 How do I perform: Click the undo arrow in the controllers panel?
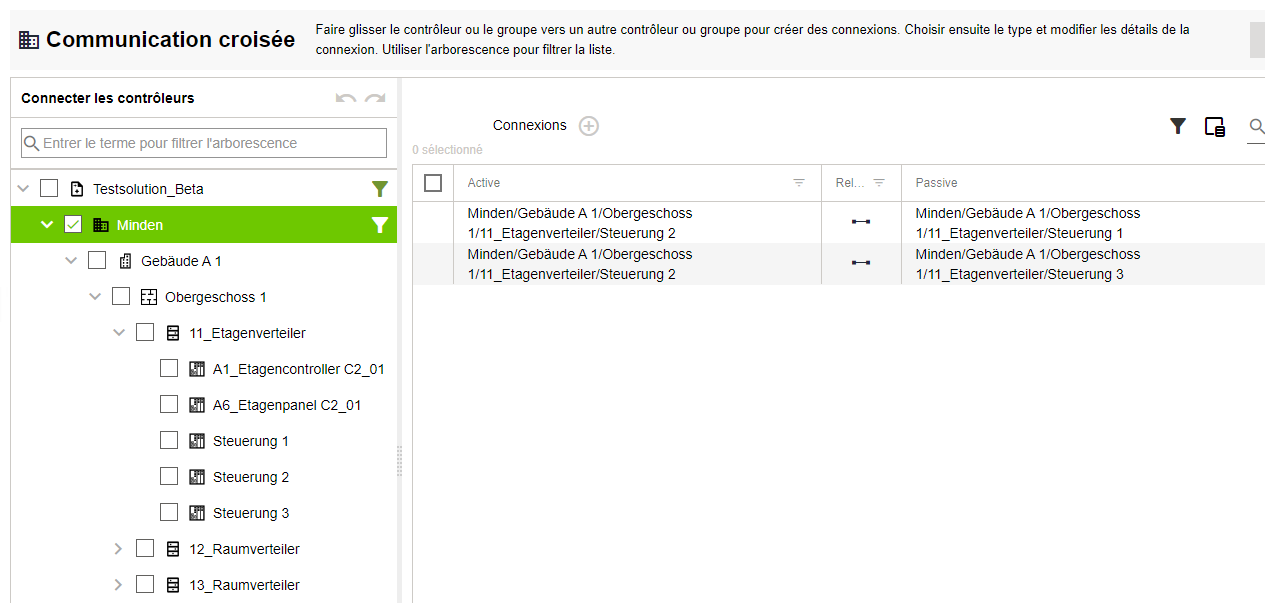(x=346, y=98)
